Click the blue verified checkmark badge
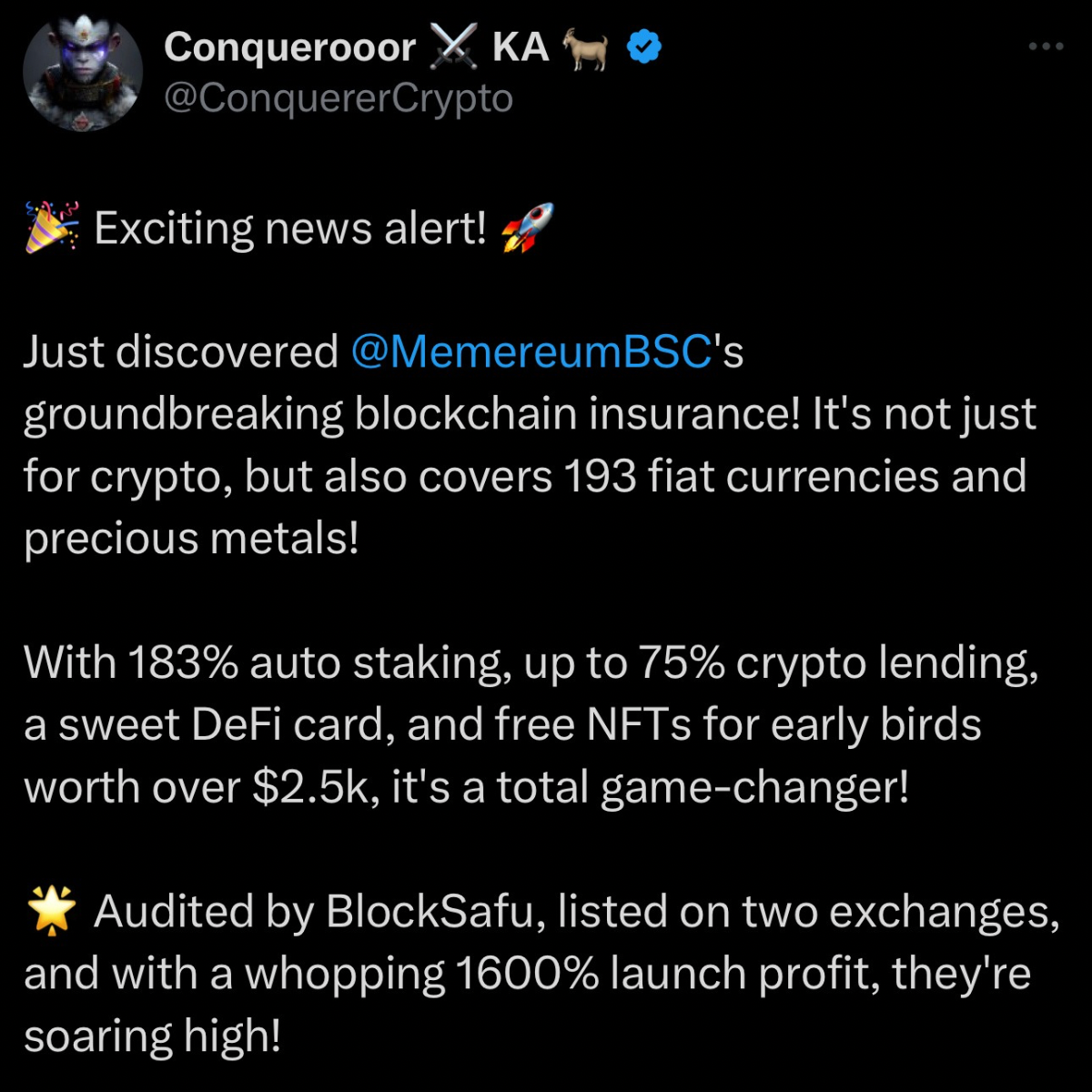1092x1092 pixels. (645, 47)
